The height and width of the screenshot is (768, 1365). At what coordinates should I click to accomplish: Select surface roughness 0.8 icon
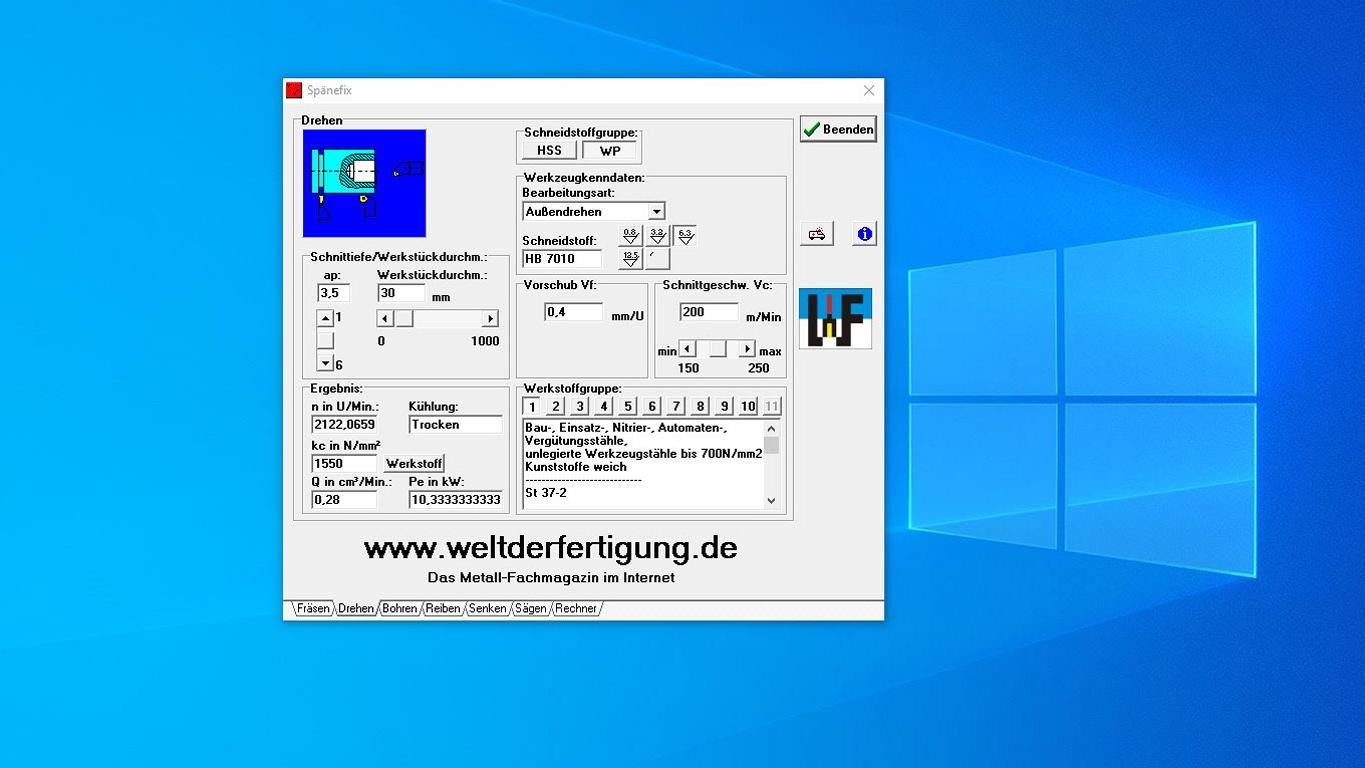pos(630,236)
